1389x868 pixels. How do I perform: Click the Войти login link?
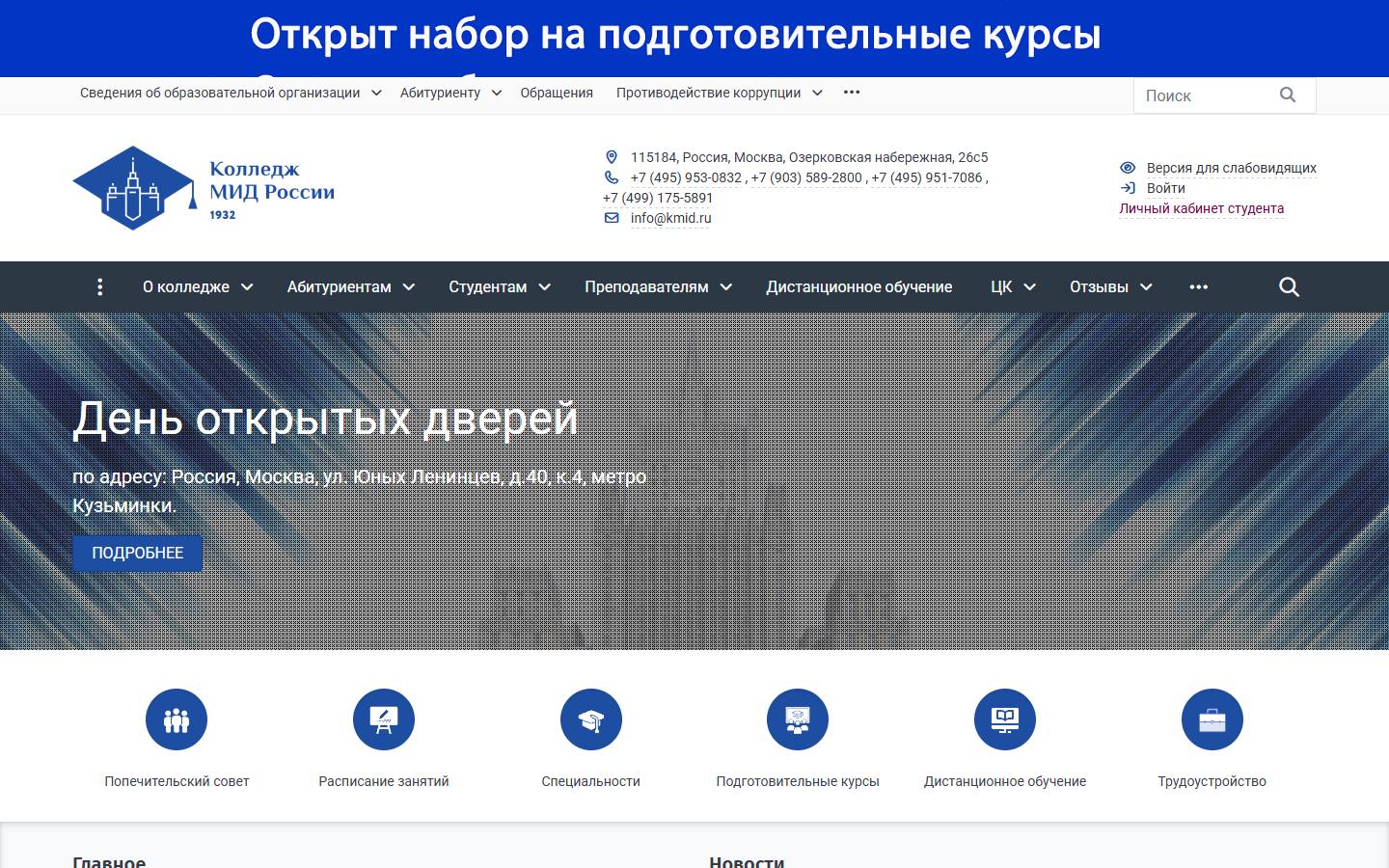[x=1166, y=188]
